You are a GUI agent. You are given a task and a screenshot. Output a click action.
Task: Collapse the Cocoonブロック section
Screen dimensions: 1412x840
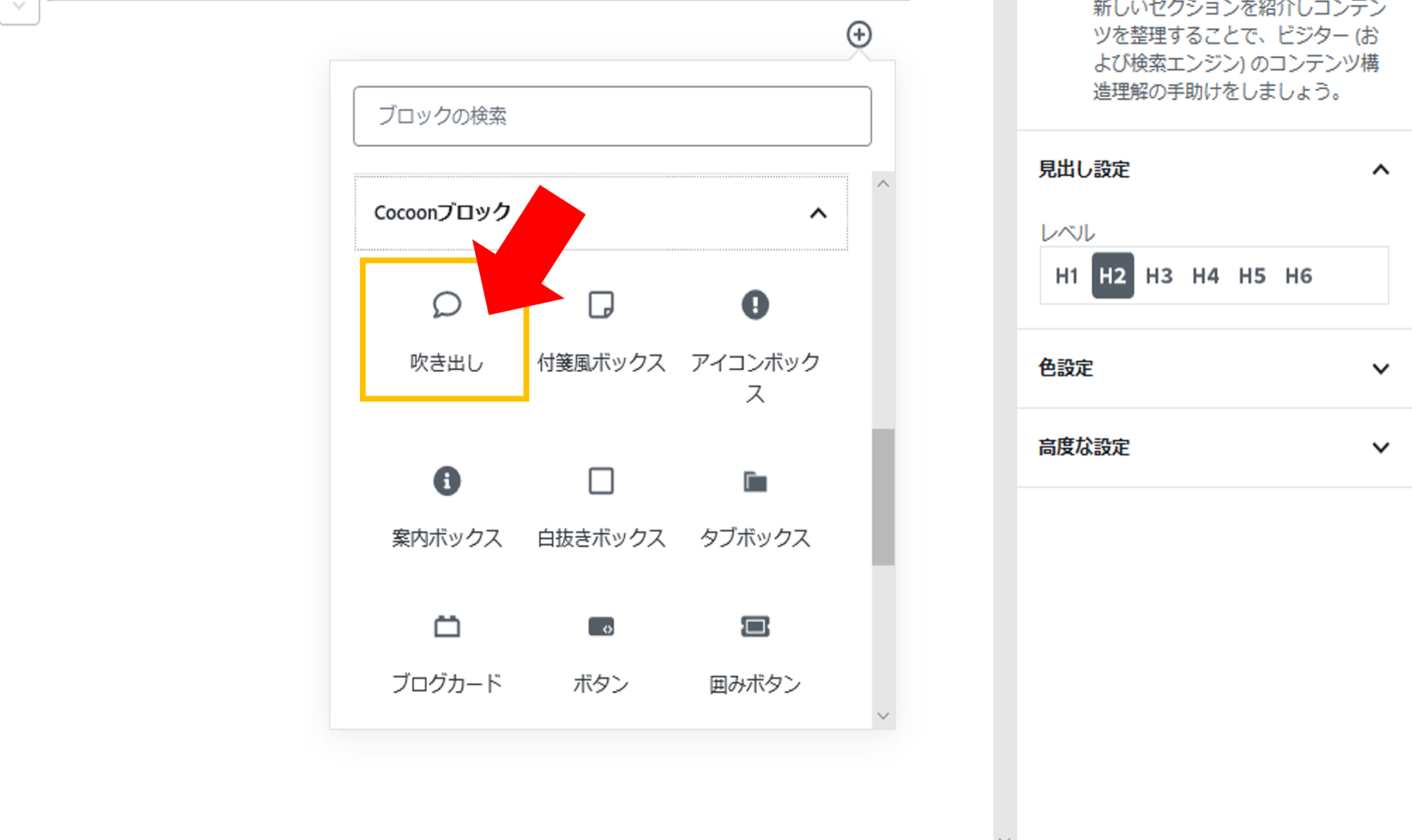point(818,213)
